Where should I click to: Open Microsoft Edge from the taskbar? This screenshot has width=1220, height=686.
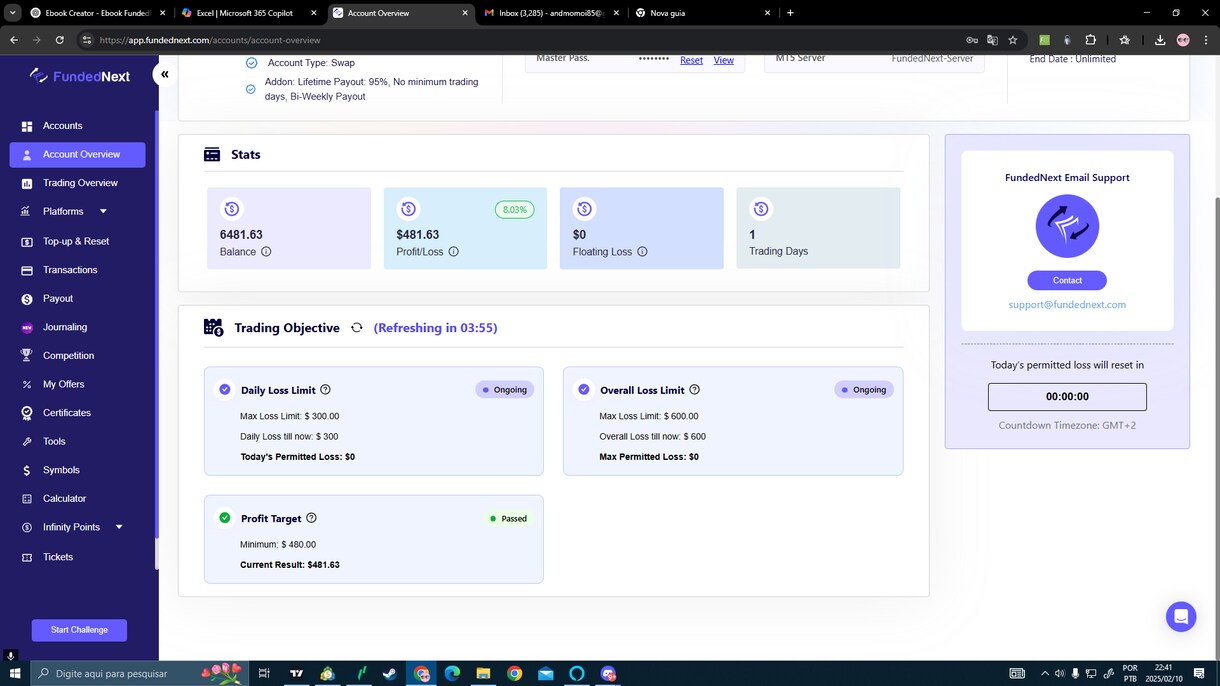tap(452, 674)
